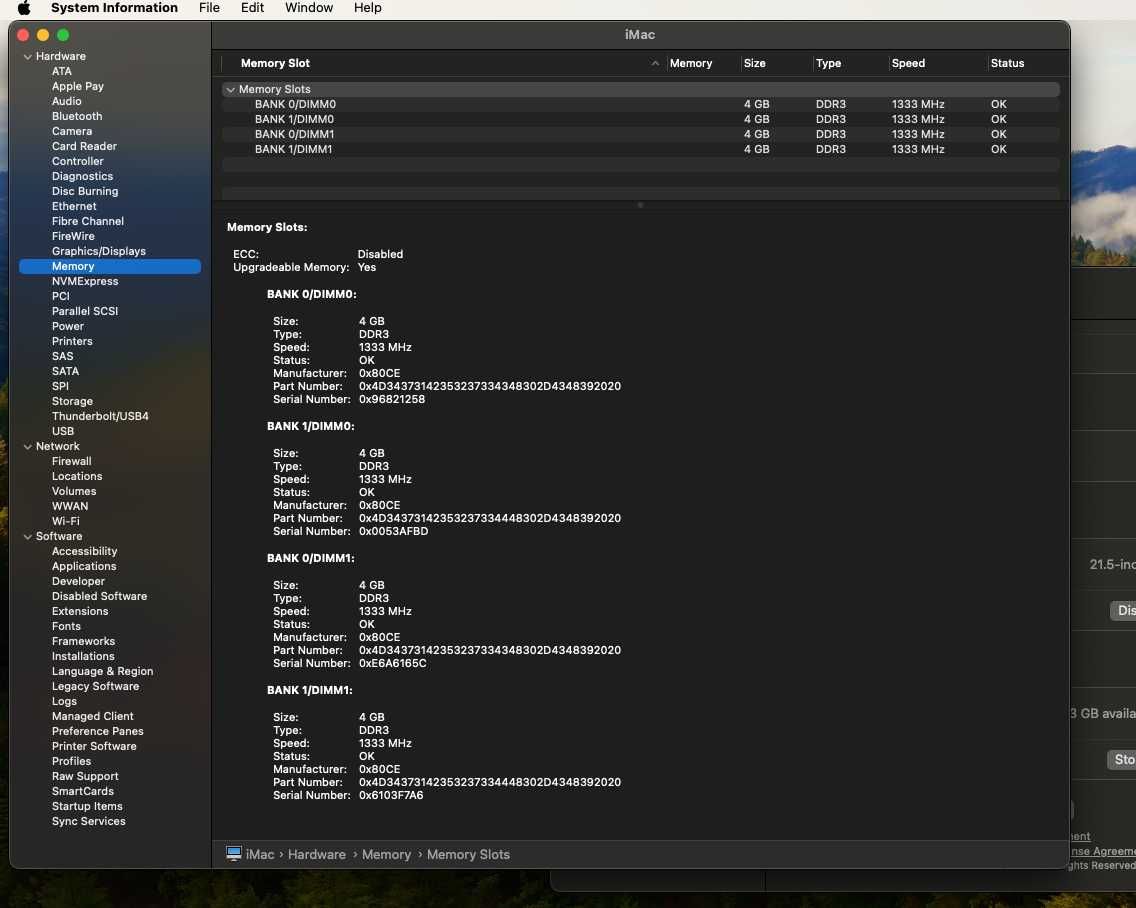Select the BANK 1/DIMM1 table row

(640, 149)
